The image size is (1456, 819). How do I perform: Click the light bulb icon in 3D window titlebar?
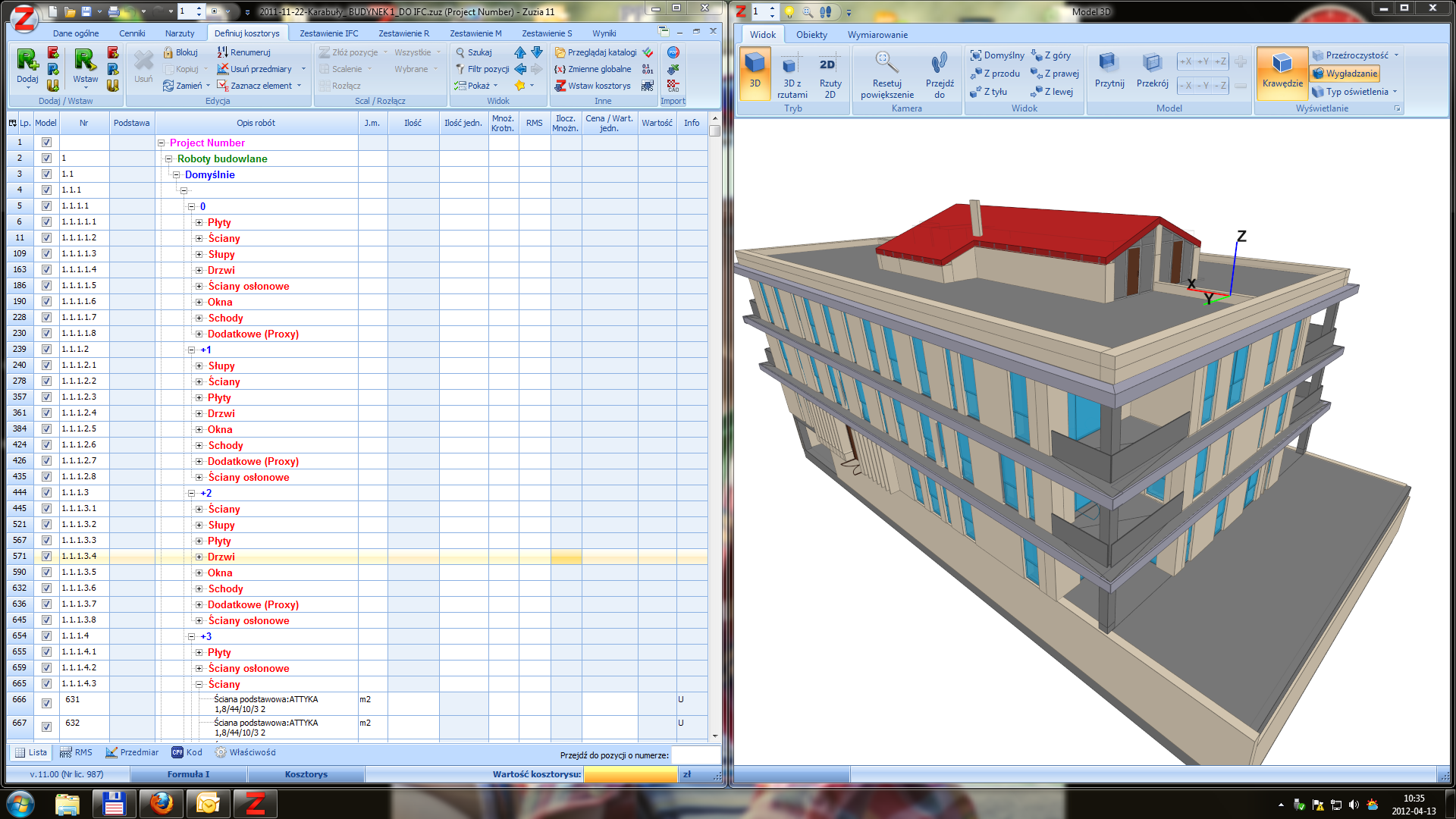coord(789,11)
